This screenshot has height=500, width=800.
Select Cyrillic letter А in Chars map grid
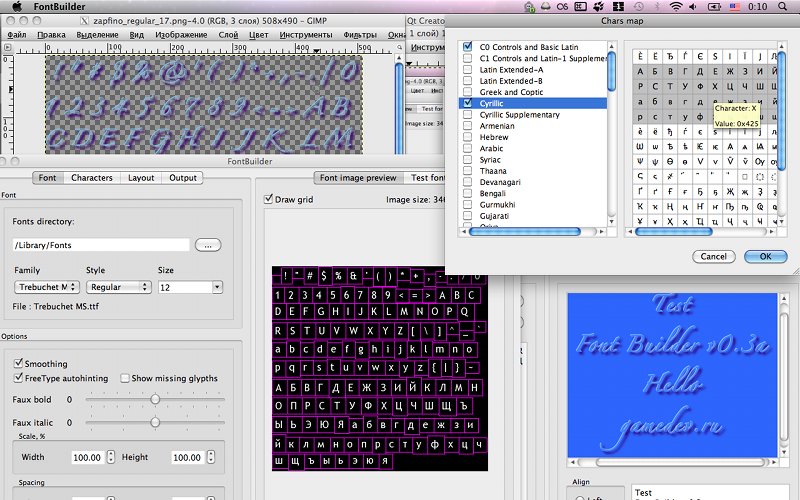640,71
